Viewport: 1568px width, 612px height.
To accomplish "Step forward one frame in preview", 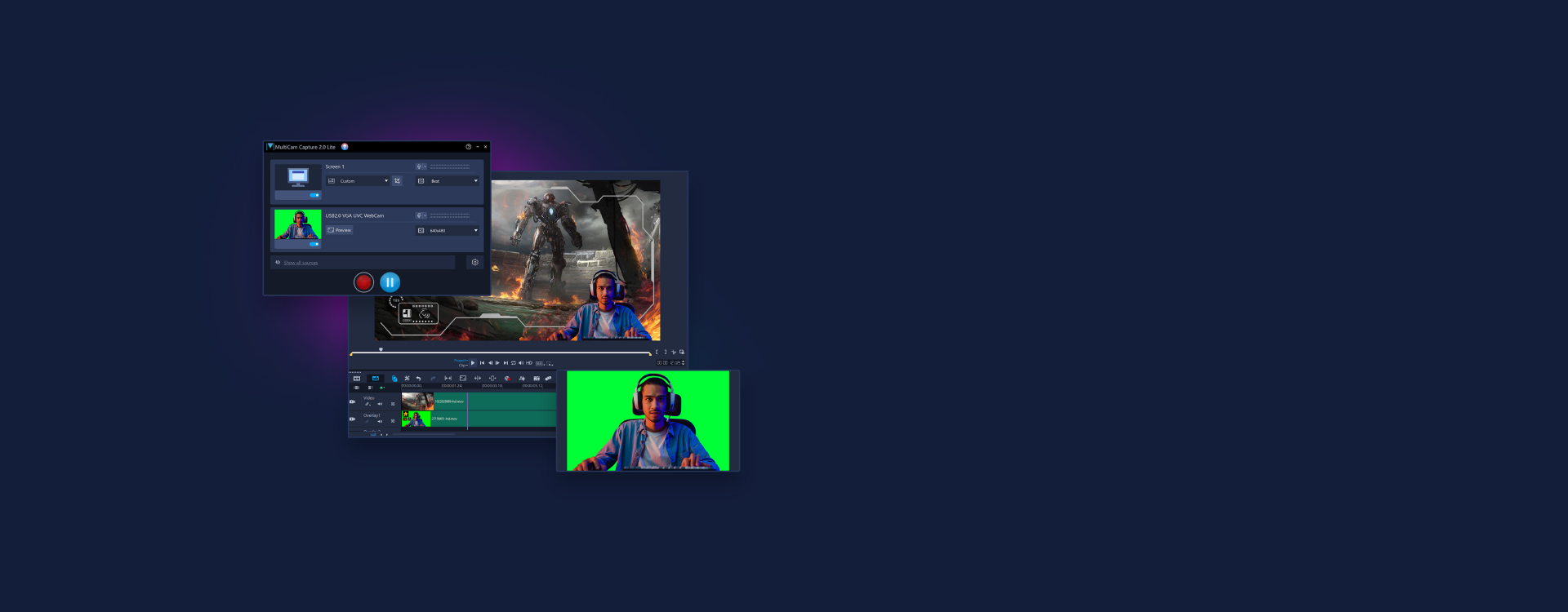I will 497,363.
